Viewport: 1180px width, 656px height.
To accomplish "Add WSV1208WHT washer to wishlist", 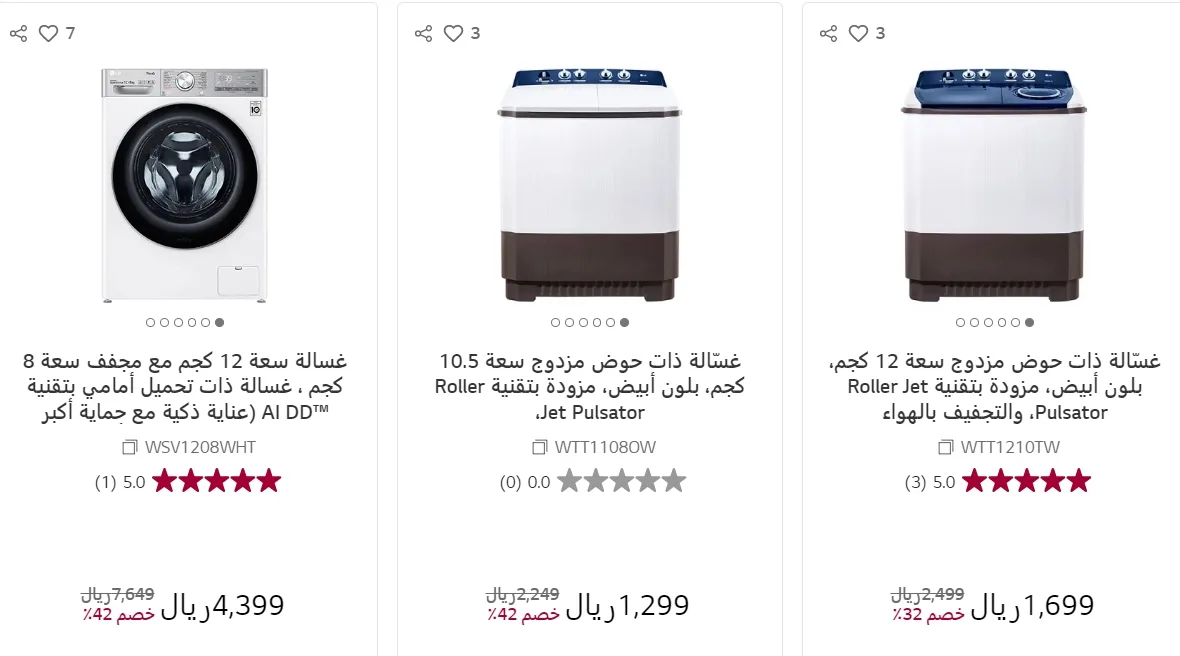I will [x=48, y=34].
